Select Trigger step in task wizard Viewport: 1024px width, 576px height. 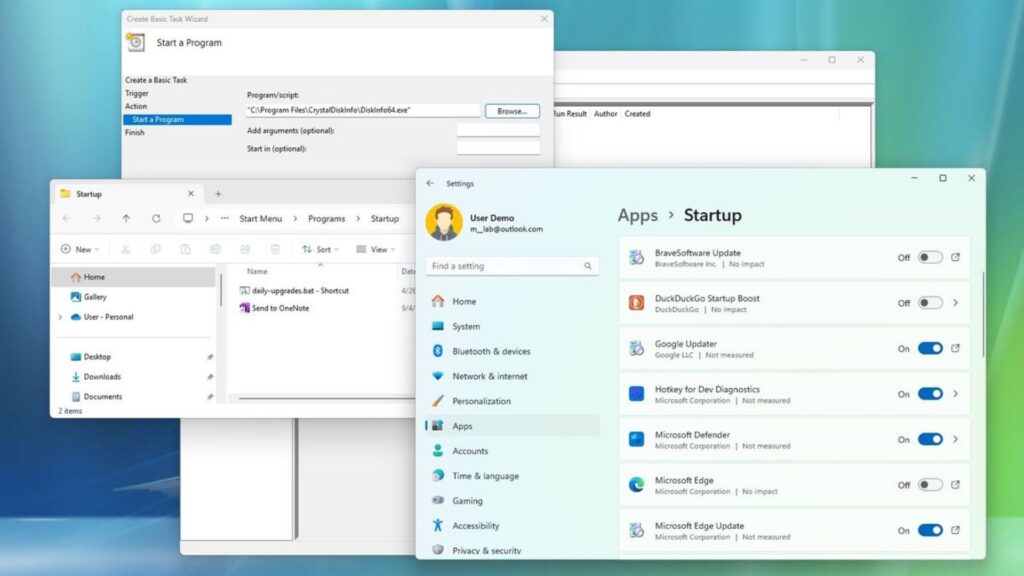coord(137,93)
